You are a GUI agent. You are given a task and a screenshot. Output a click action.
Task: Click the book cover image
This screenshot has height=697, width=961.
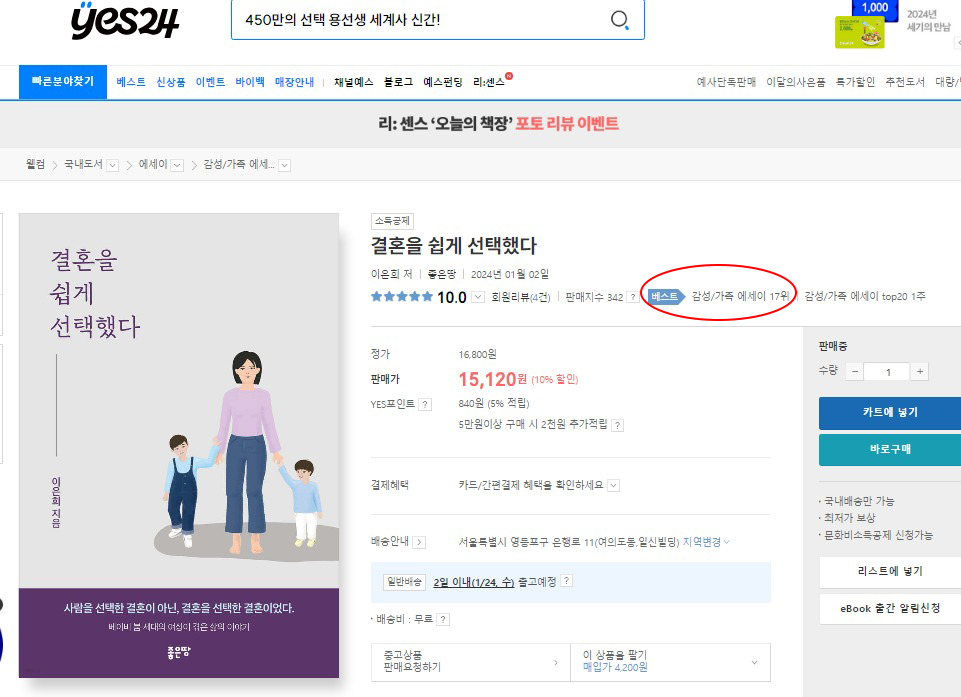[179, 446]
